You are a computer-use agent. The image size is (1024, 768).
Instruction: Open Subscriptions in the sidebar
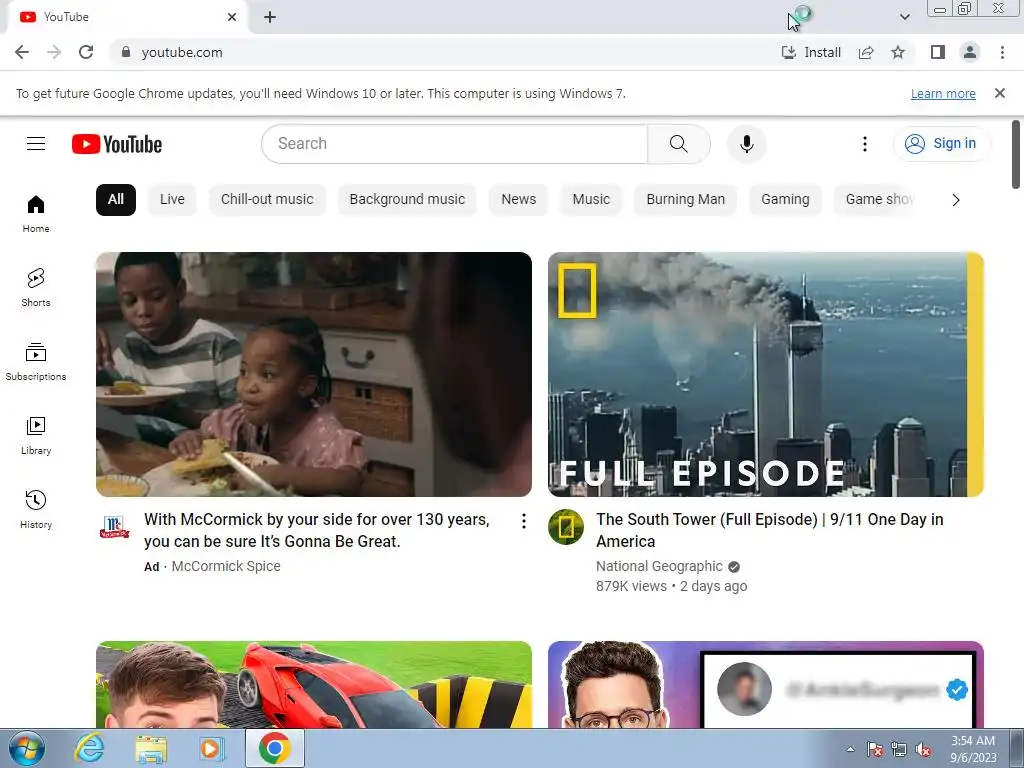(36, 361)
